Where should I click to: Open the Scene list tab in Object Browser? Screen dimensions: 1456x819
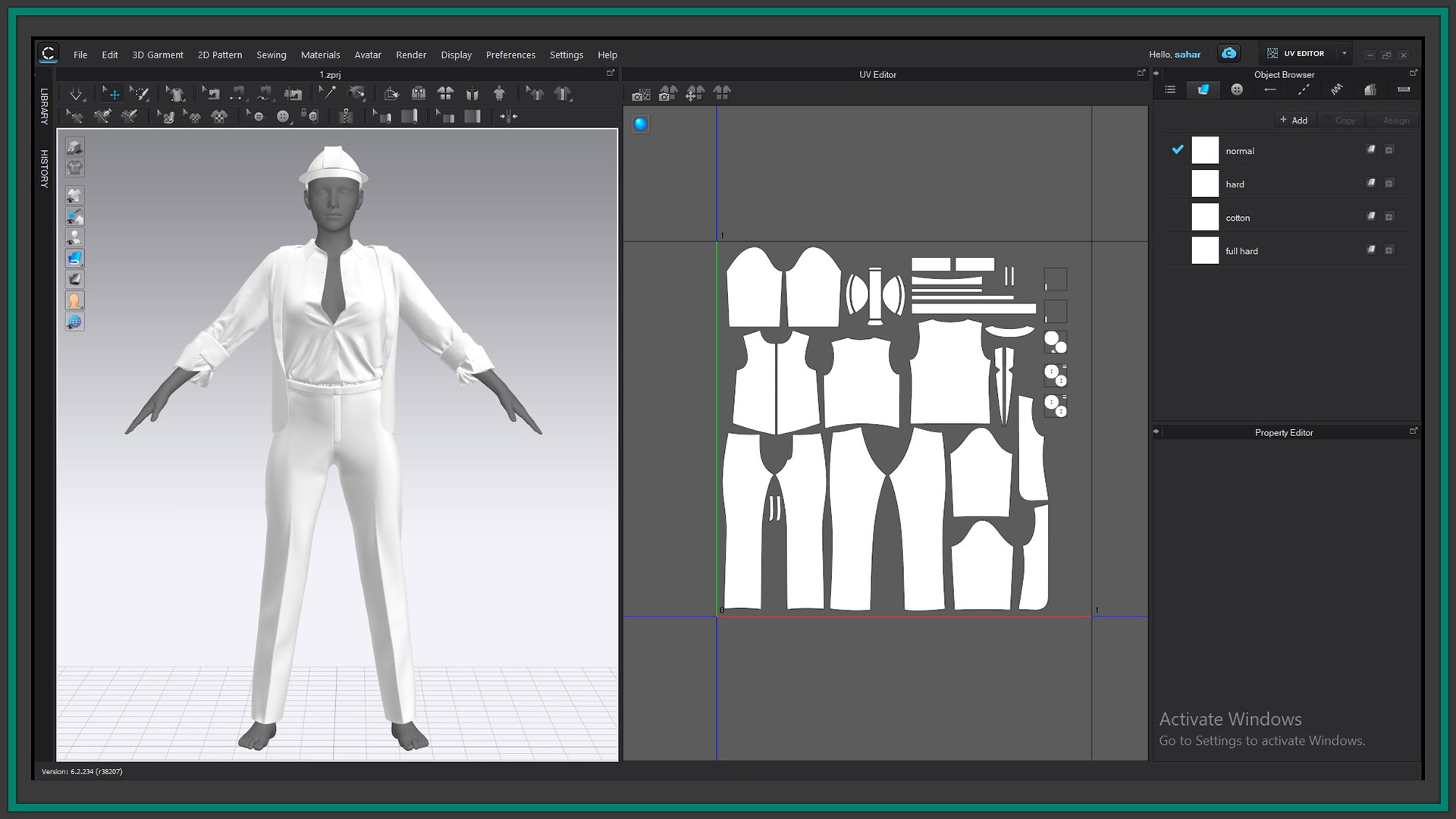[1170, 89]
